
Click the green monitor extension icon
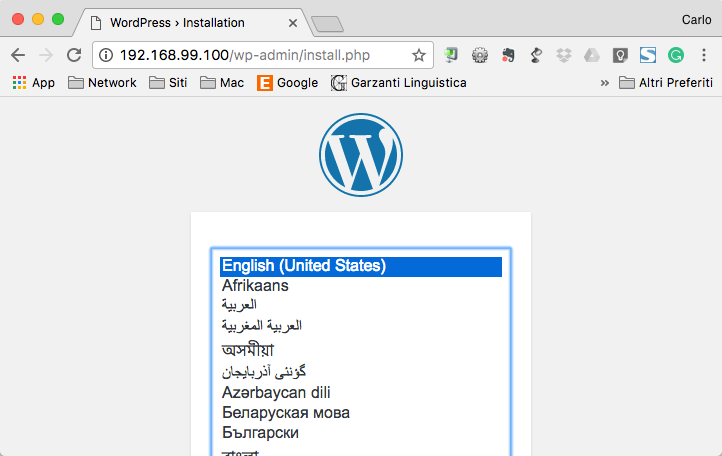coord(451,55)
